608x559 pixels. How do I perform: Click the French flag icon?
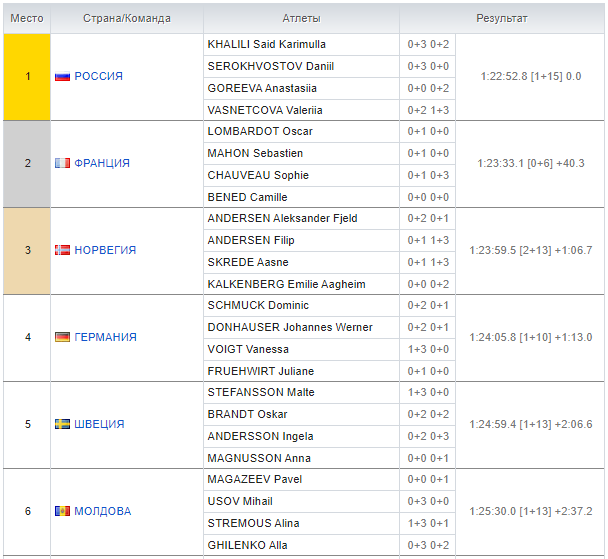[x=62, y=164]
